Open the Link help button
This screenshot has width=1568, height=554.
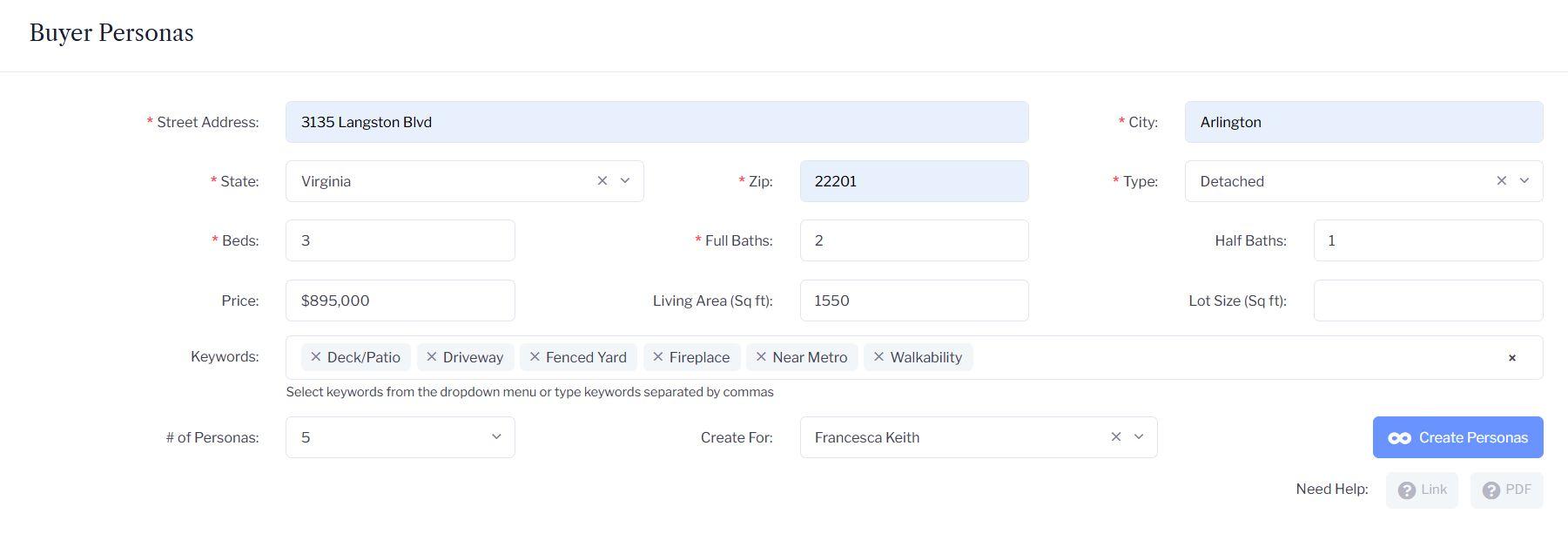tap(1422, 490)
